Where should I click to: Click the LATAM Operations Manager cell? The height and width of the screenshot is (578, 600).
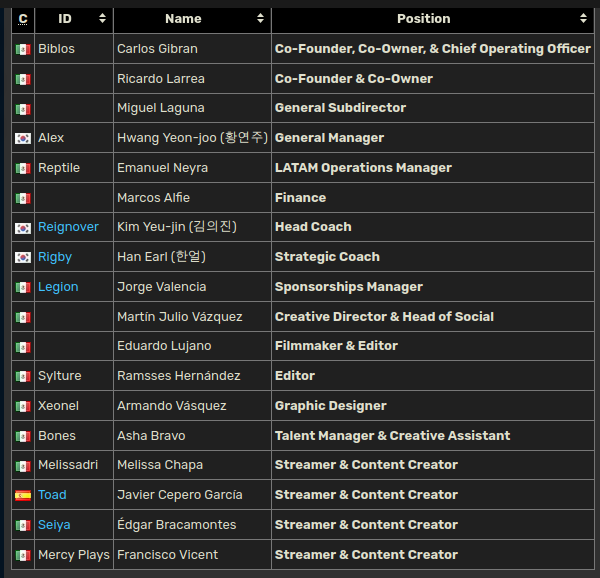(433, 168)
